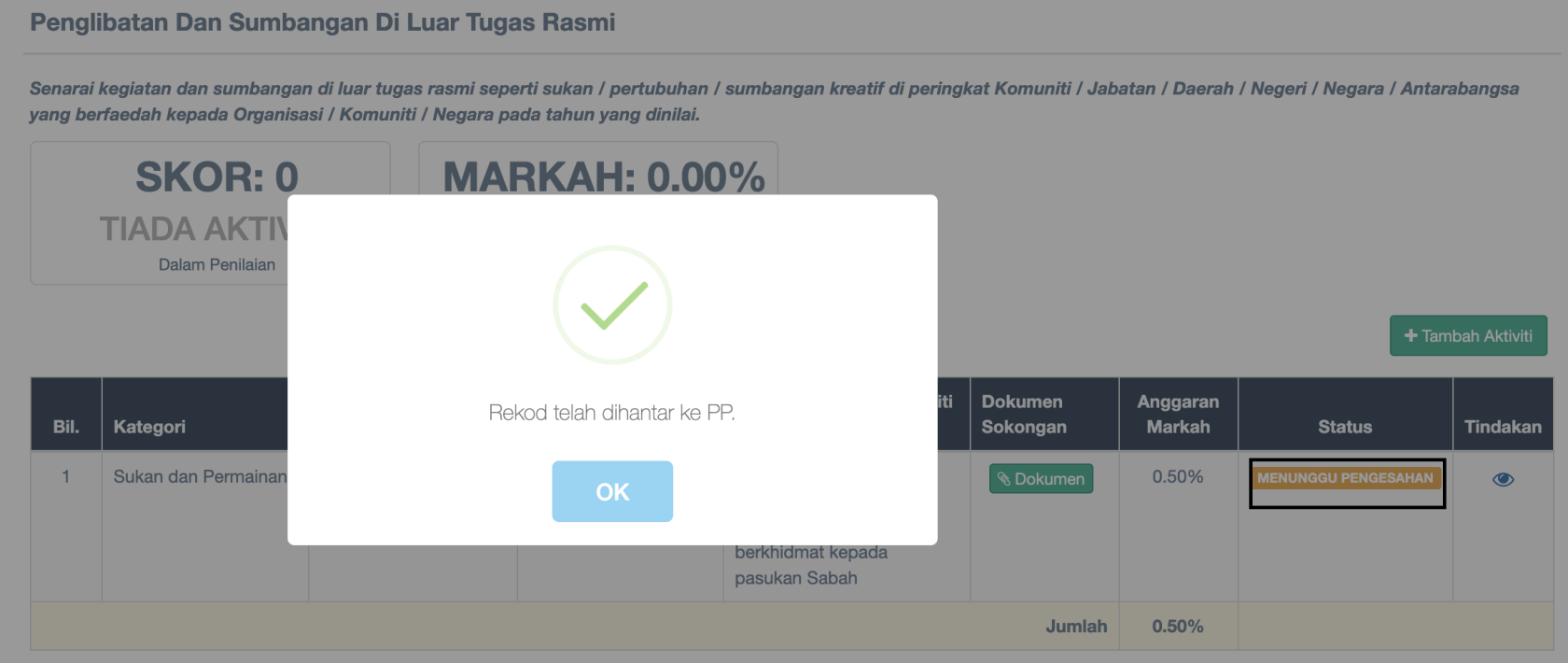This screenshot has height=663, width=1568.
Task: Click the Anggaran Markah column header
Action: click(1178, 414)
